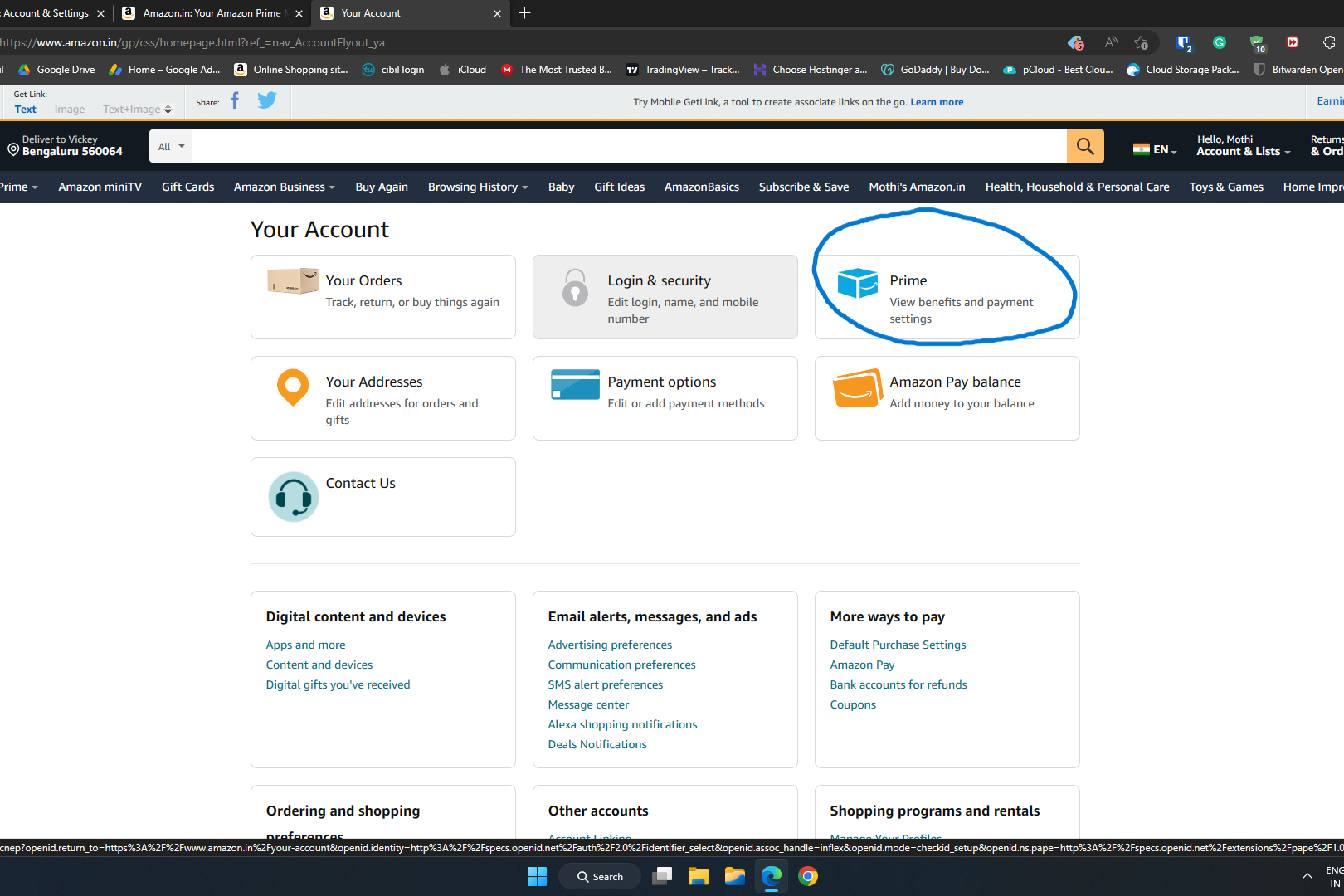Select Text get-link option
1344x896 pixels.
pyautogui.click(x=25, y=110)
